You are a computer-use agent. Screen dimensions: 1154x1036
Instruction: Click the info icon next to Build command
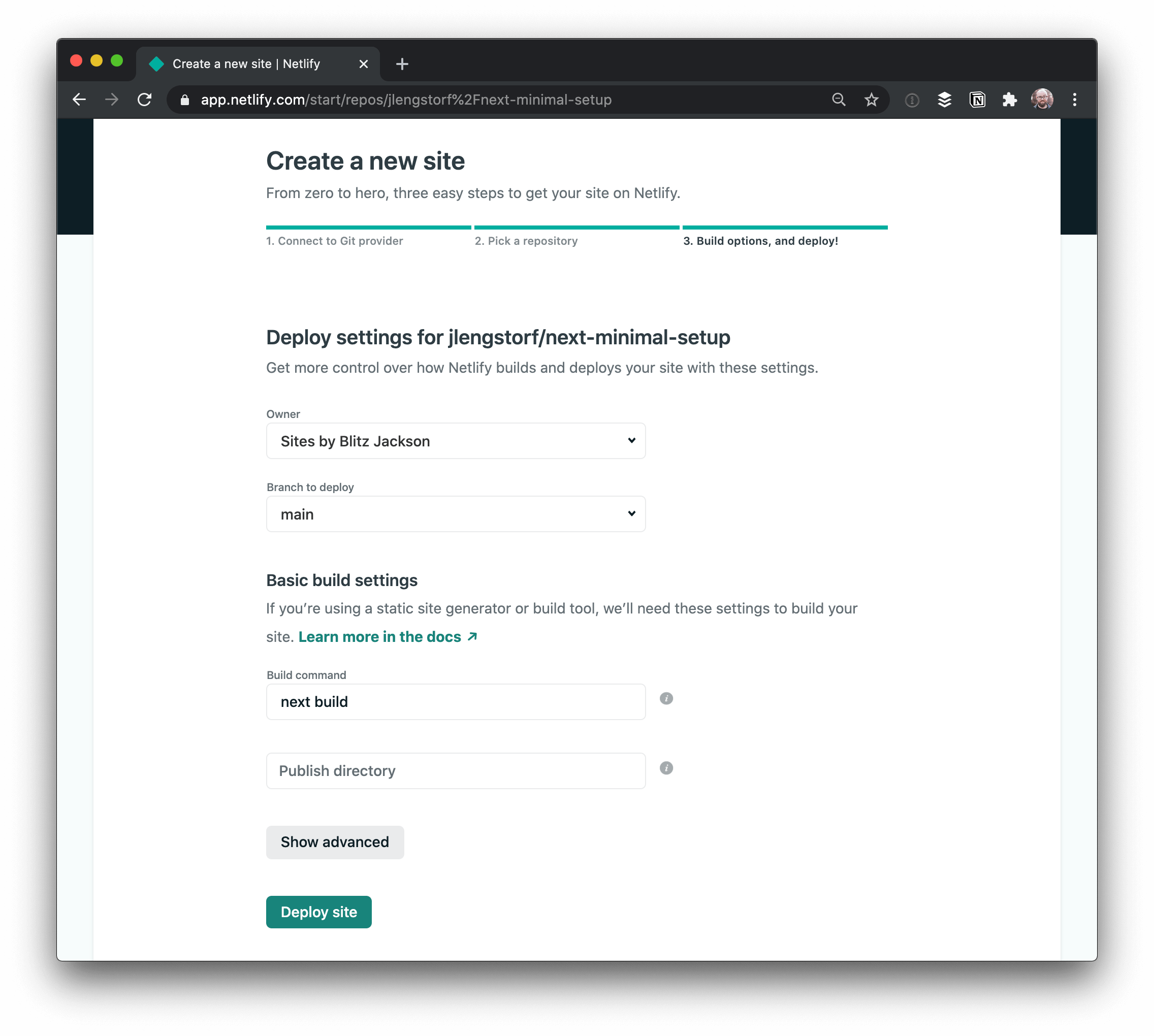(666, 698)
